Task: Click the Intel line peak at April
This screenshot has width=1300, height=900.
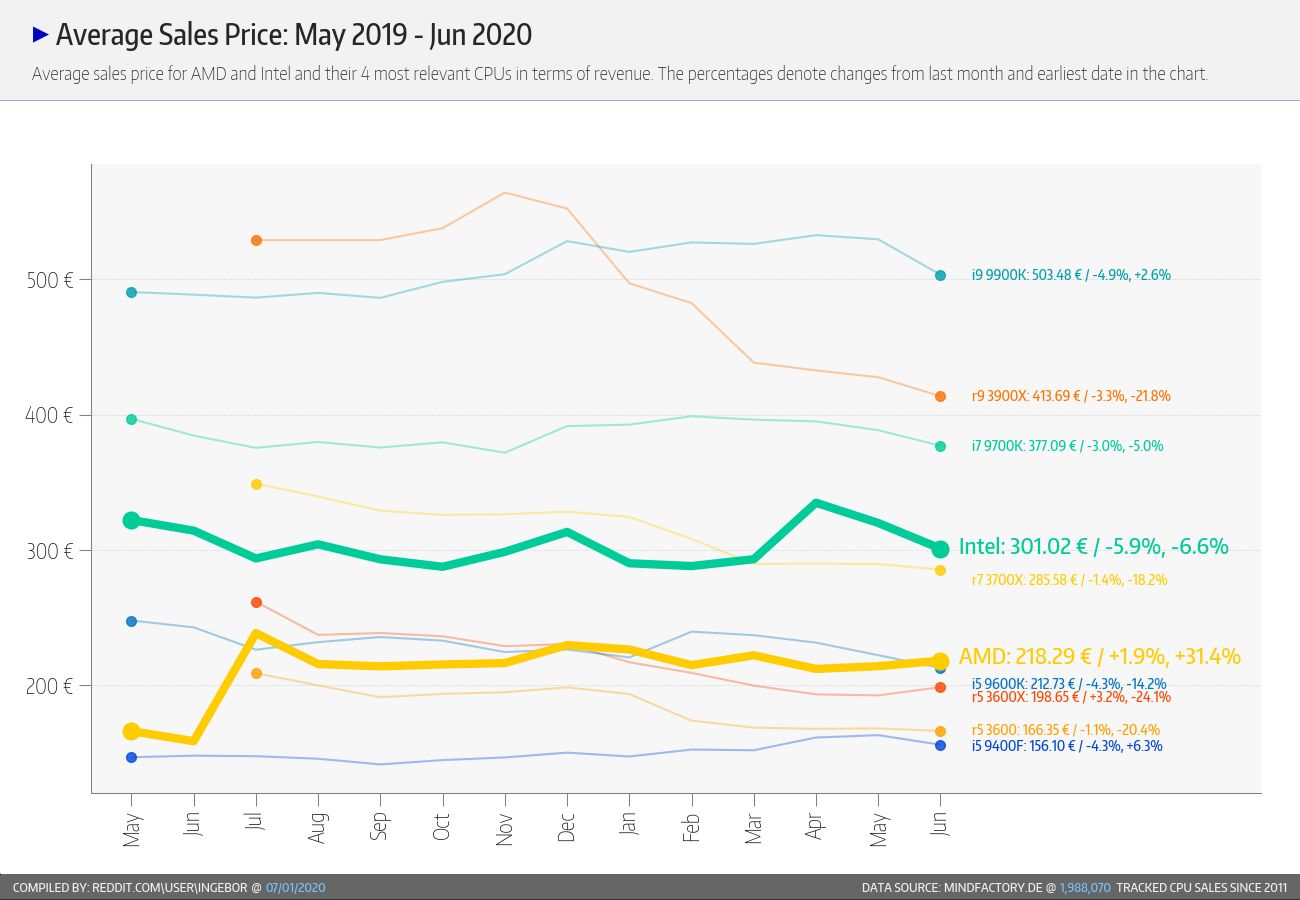Action: click(816, 503)
